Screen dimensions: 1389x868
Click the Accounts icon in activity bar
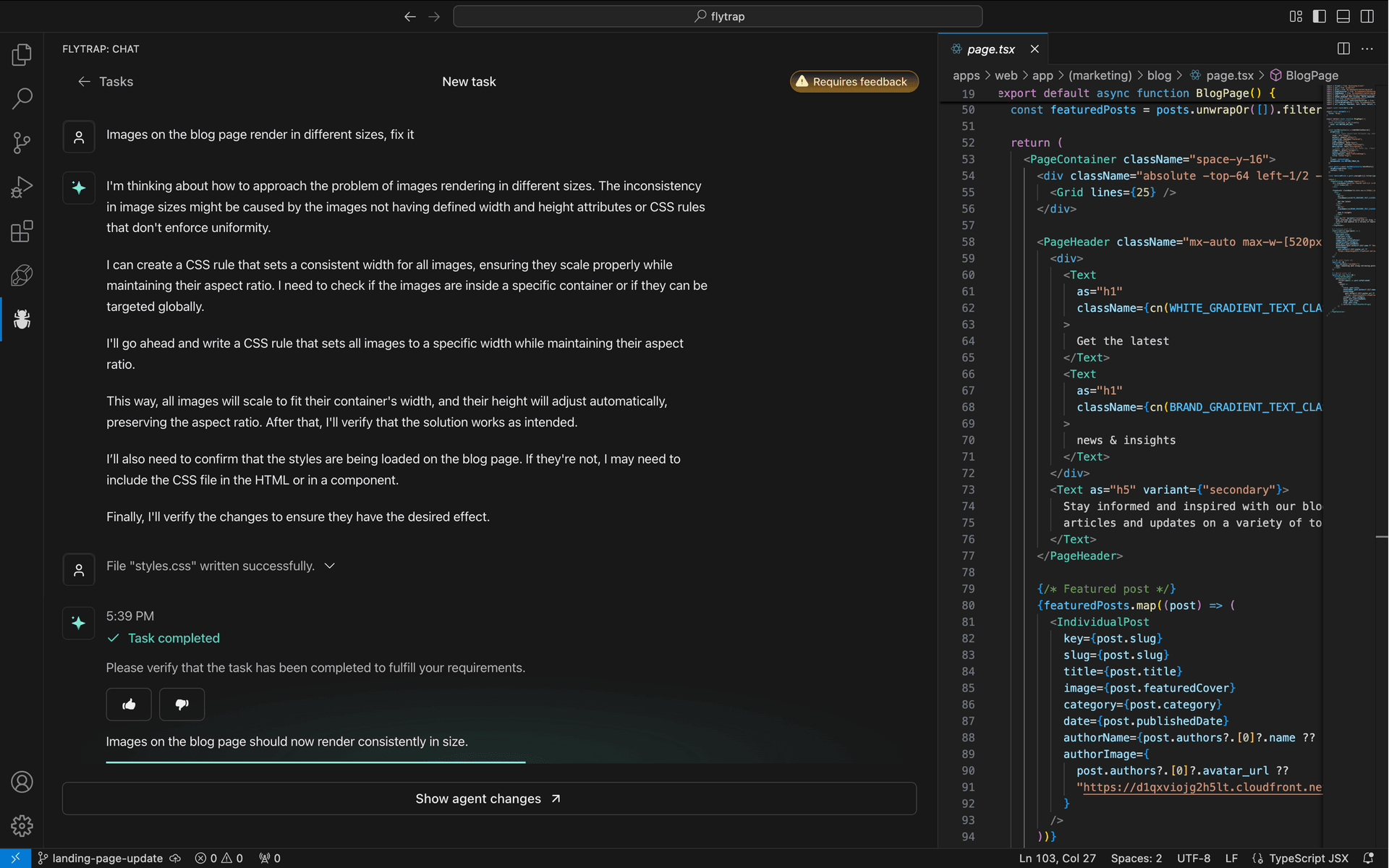click(x=22, y=782)
